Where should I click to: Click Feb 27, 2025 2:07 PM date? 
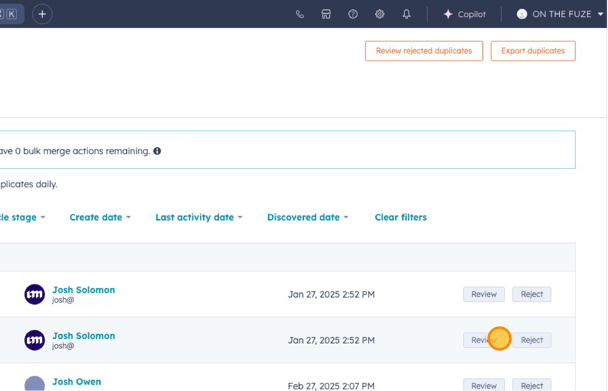[x=331, y=386]
